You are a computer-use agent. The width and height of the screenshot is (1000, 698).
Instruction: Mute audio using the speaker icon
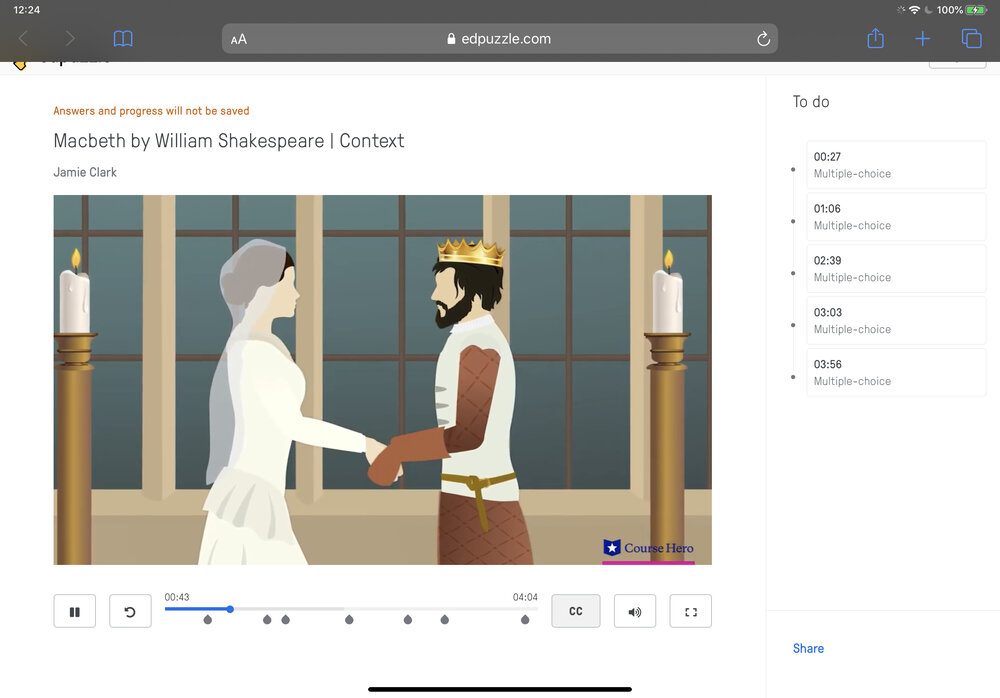coord(634,610)
